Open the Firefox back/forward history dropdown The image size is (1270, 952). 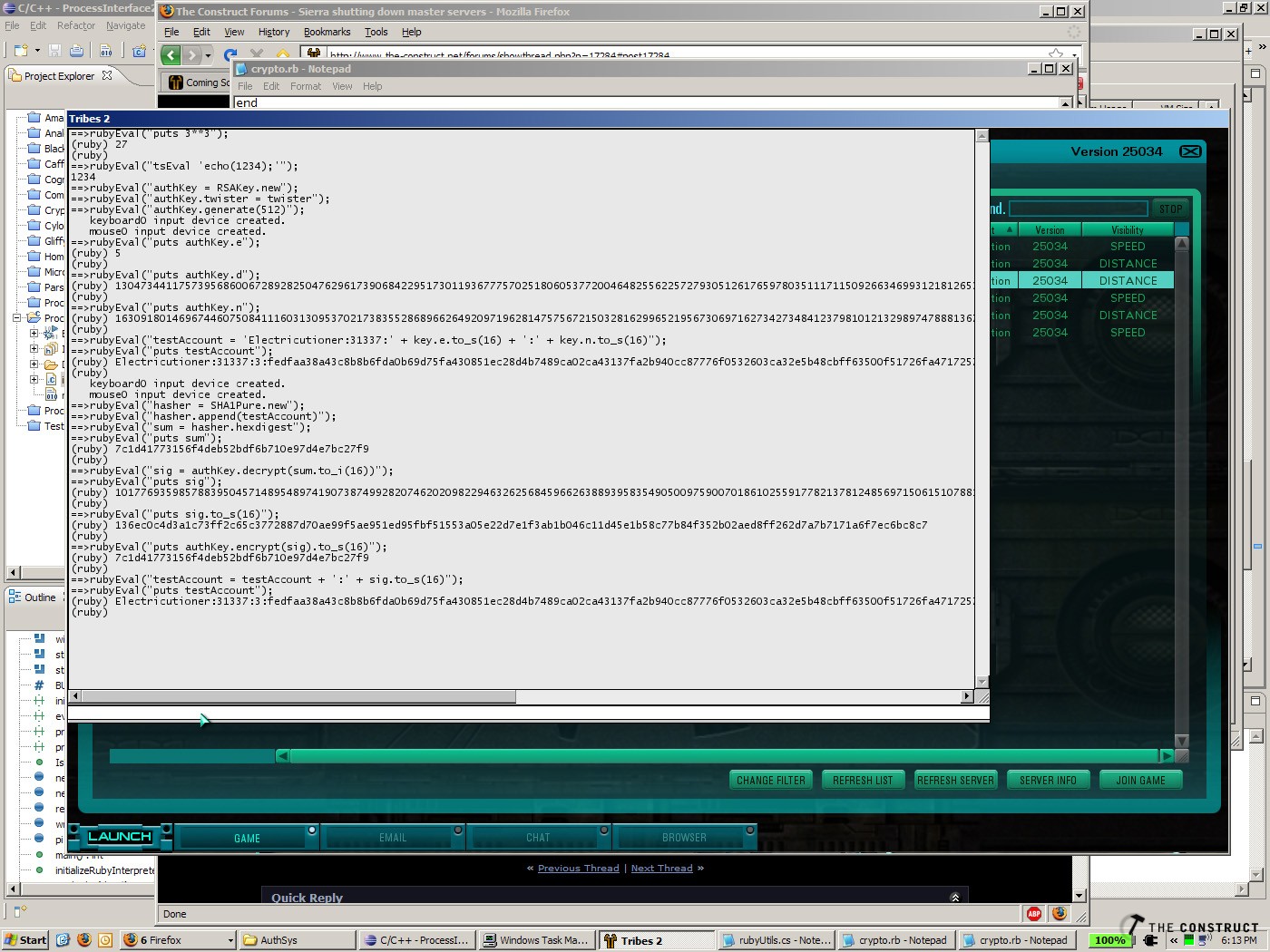(x=208, y=55)
